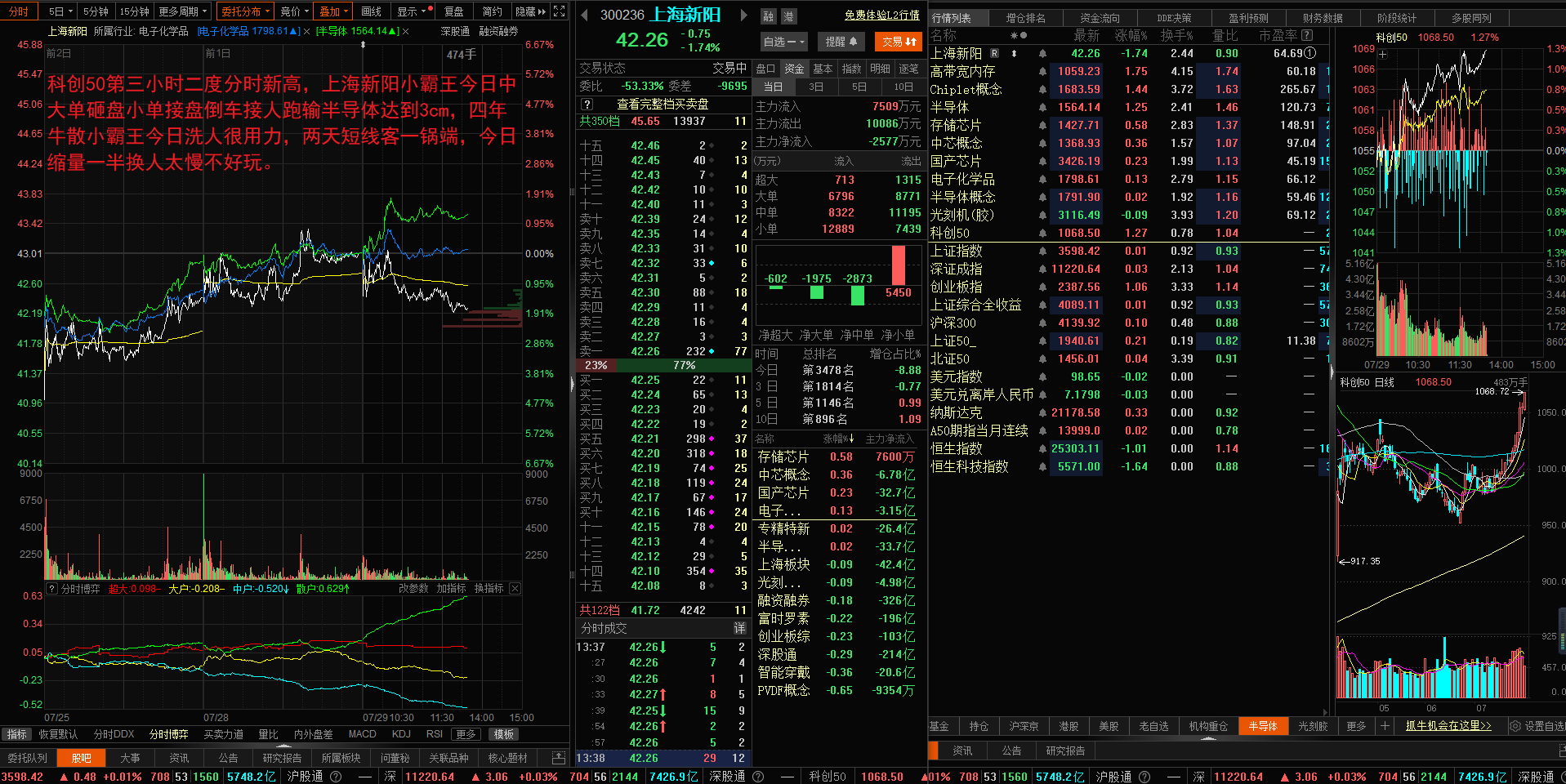Remove the 电子化学品 overlay with its X
Image resolution: width=1566 pixels, height=784 pixels.
pos(307,31)
